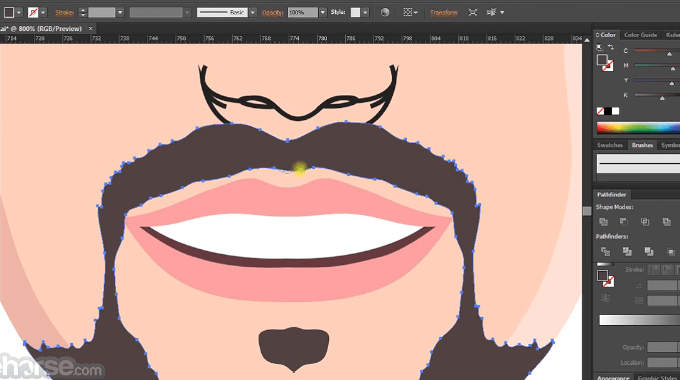Select the Basic brush stroke in Brushes panel
Viewport: 680px width, 380px height.
(638, 164)
